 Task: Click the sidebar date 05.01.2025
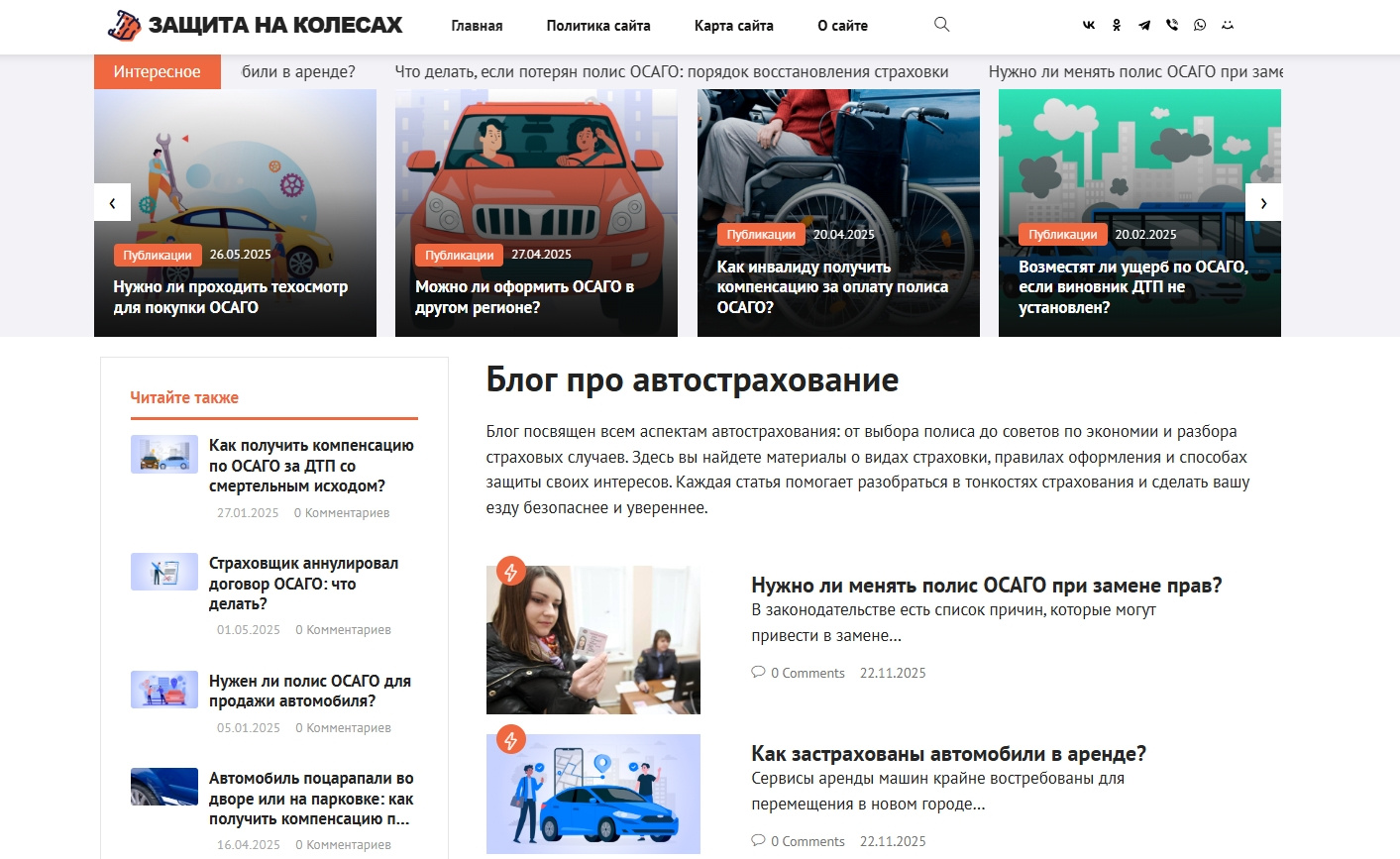coord(249,728)
